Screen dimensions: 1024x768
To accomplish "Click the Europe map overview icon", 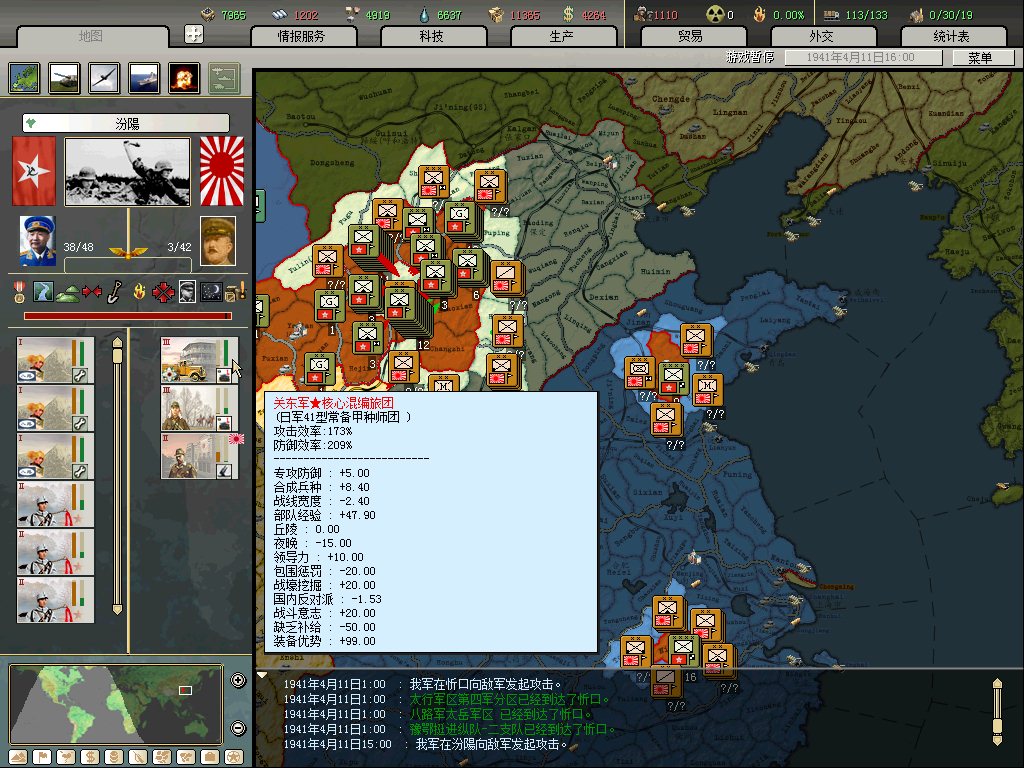I will pyautogui.click(x=24, y=77).
